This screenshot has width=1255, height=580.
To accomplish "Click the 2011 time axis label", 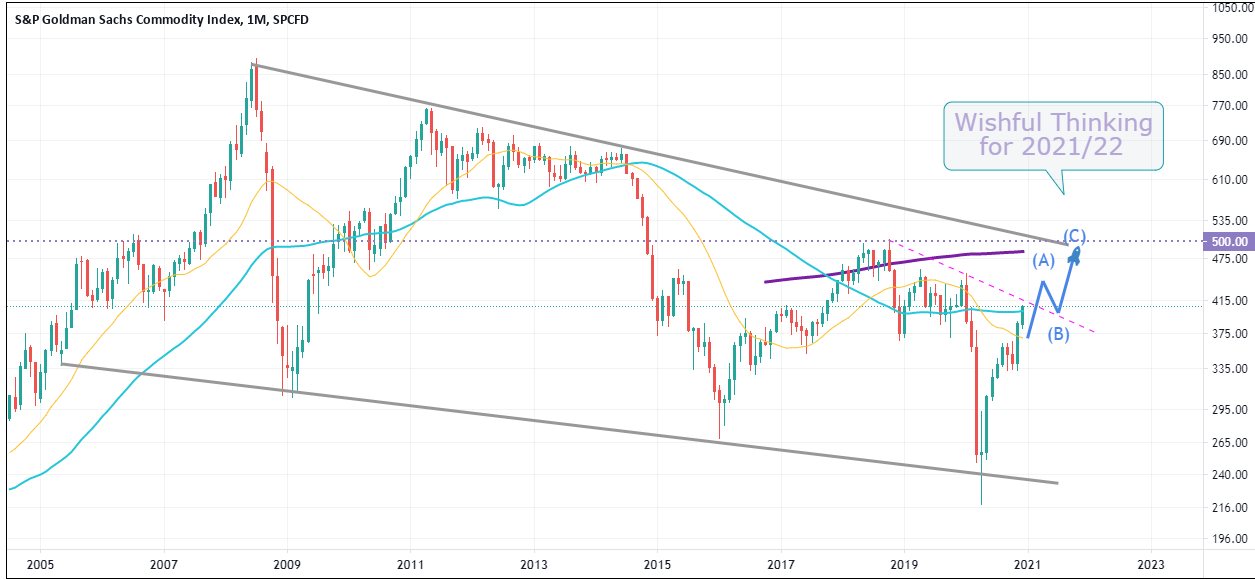I will coord(410,565).
